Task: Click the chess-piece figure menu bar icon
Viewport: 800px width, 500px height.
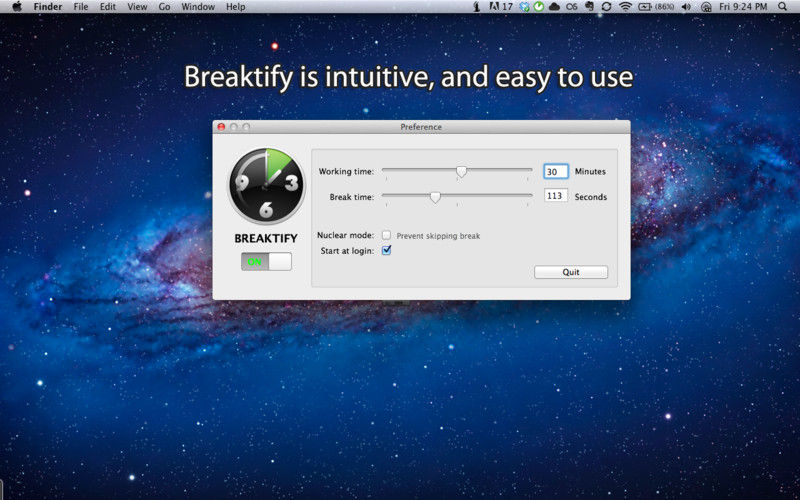Action: [x=477, y=7]
